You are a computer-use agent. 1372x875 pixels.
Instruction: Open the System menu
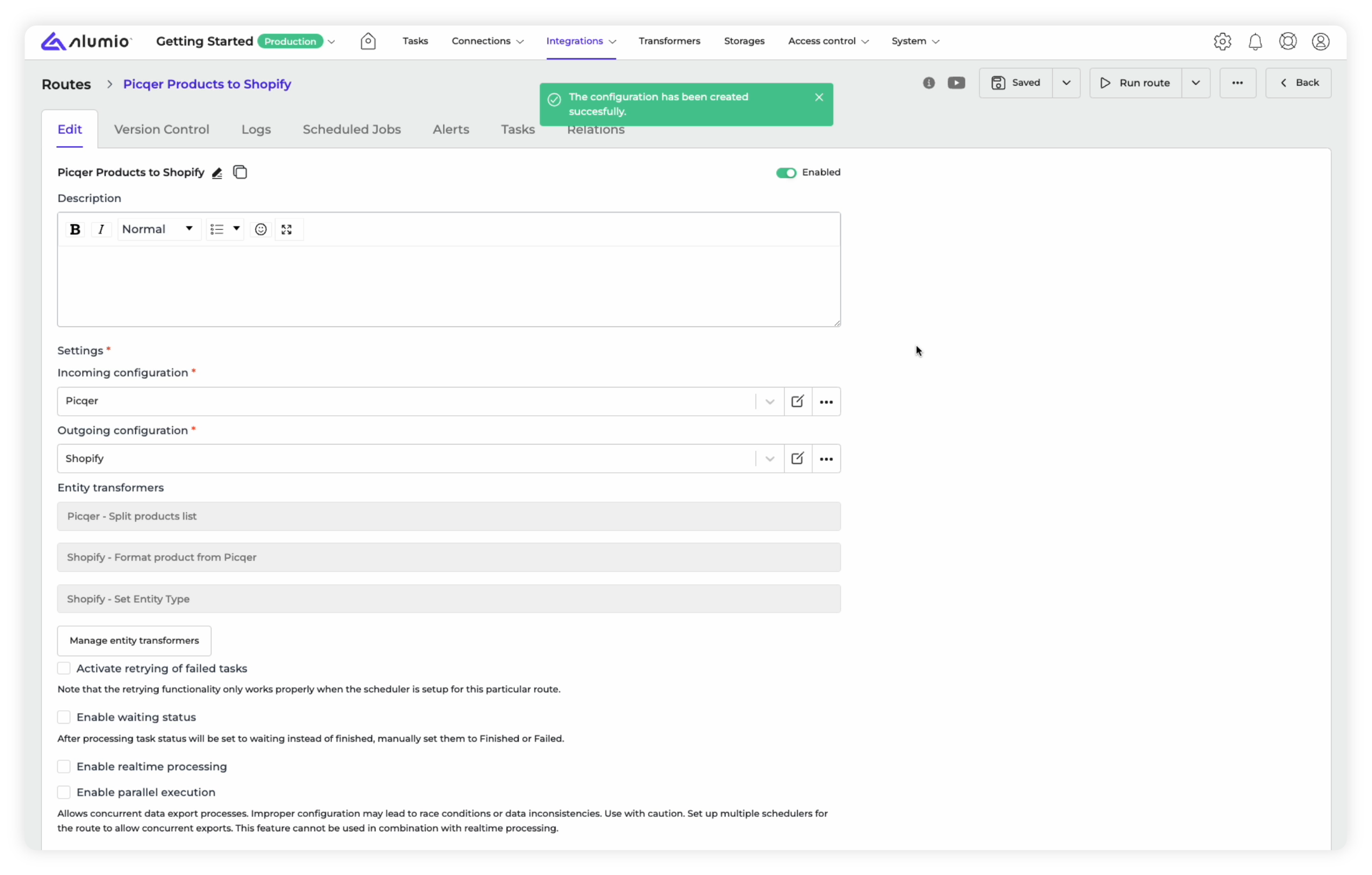(x=915, y=41)
